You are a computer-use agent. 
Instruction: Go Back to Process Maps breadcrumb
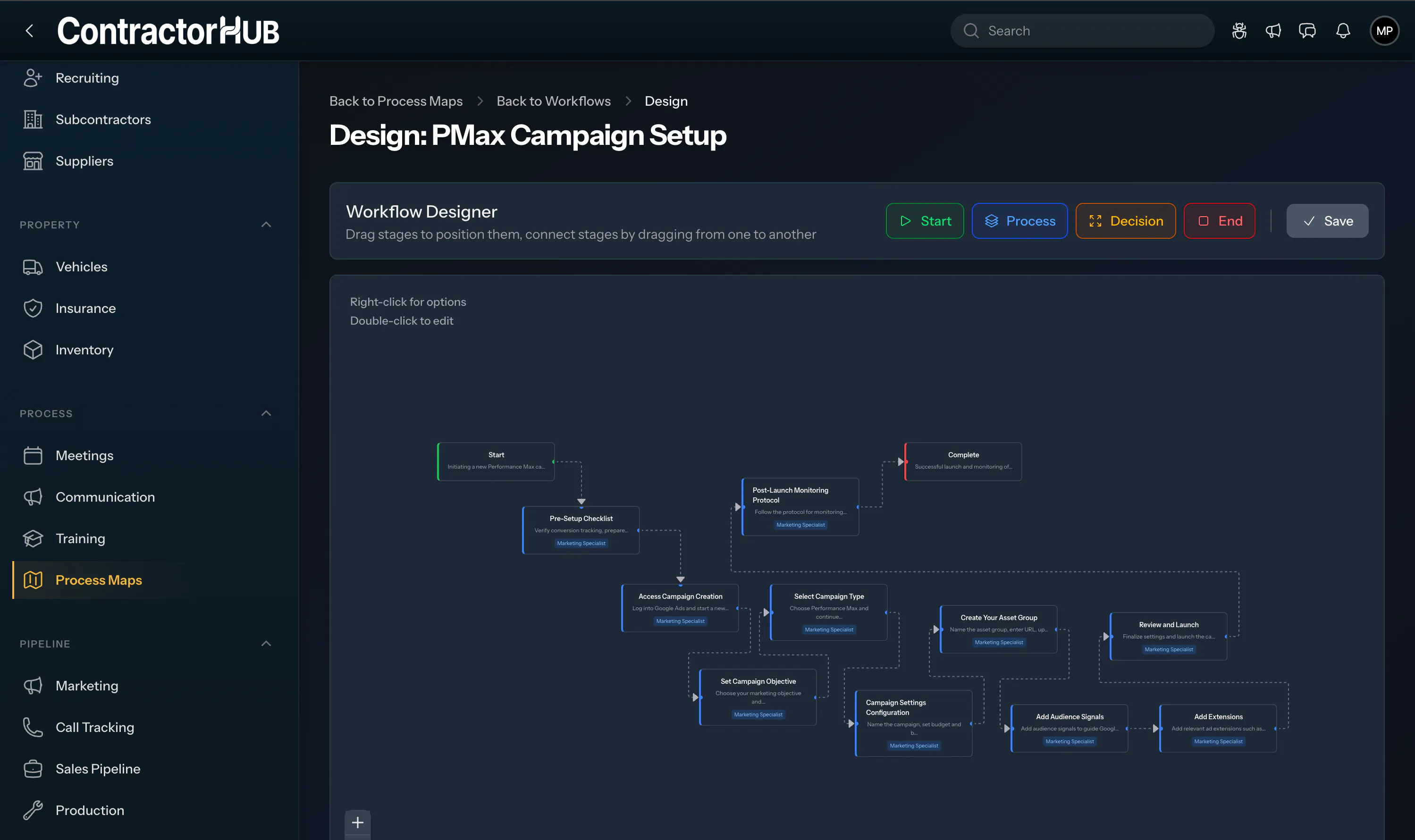[396, 101]
